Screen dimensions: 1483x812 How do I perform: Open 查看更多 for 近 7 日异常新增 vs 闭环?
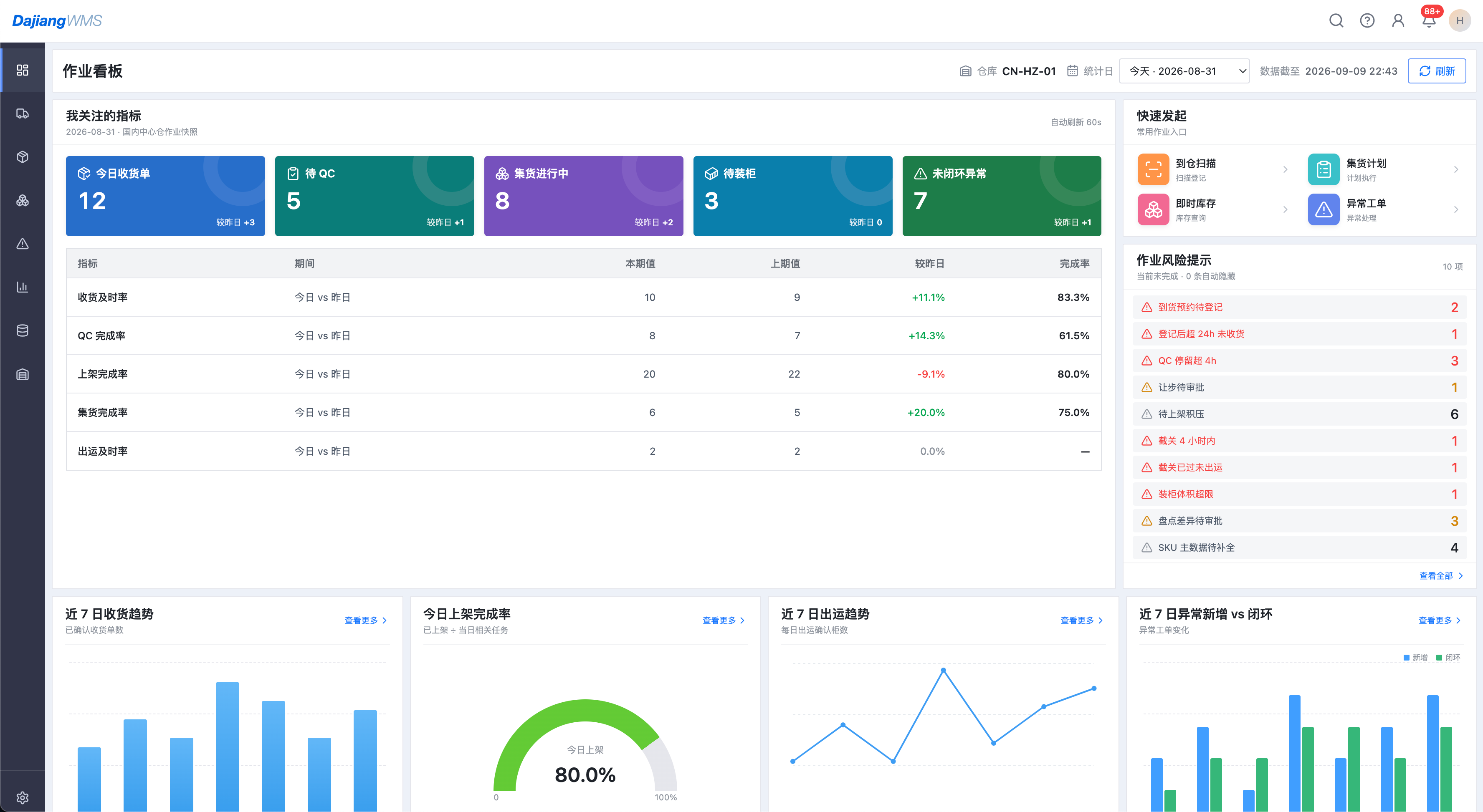click(1440, 620)
